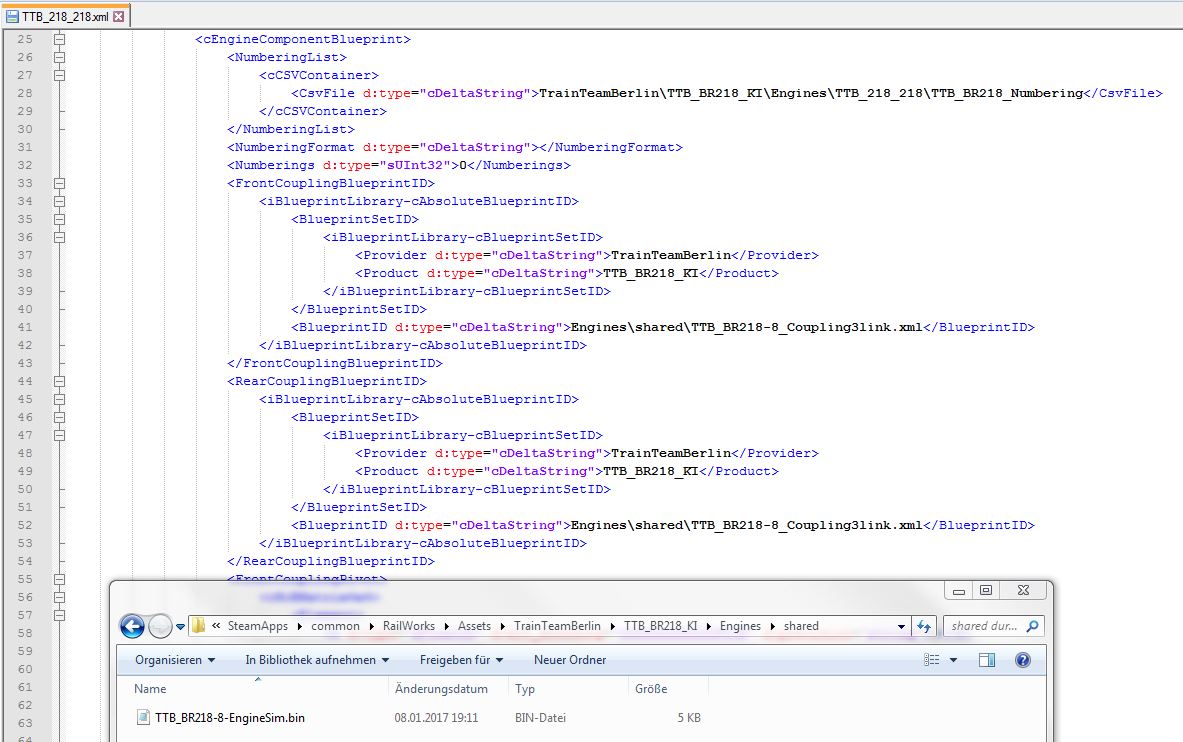Screen dimensions: 1183x742
Task: Minimize the Explorer window
Action: pyautogui.click(x=959, y=590)
